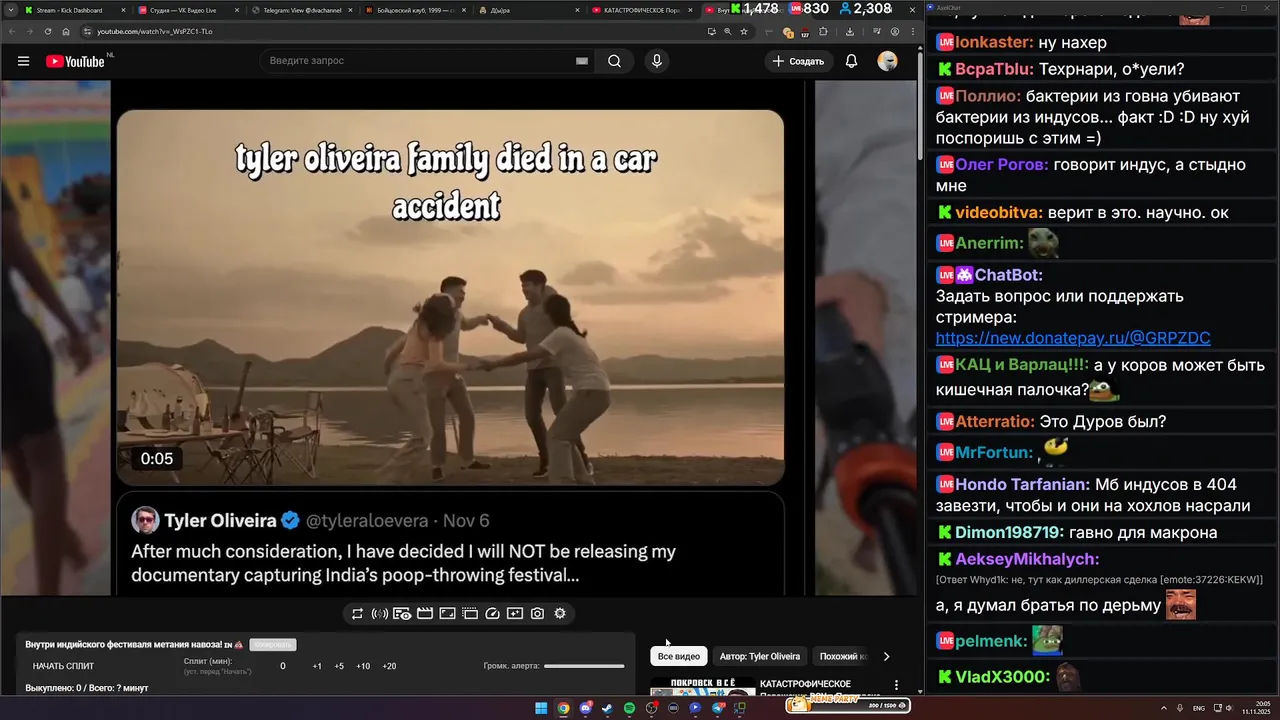Click the Meme Party 800/1500 widget
1280x720 pixels.
(848, 705)
